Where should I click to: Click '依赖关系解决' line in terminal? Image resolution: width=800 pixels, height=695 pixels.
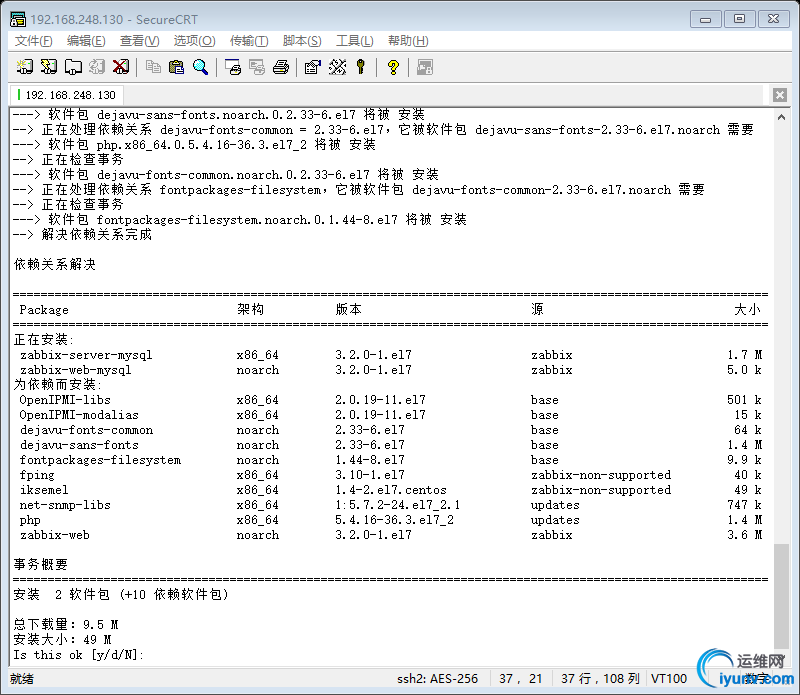tap(55, 264)
